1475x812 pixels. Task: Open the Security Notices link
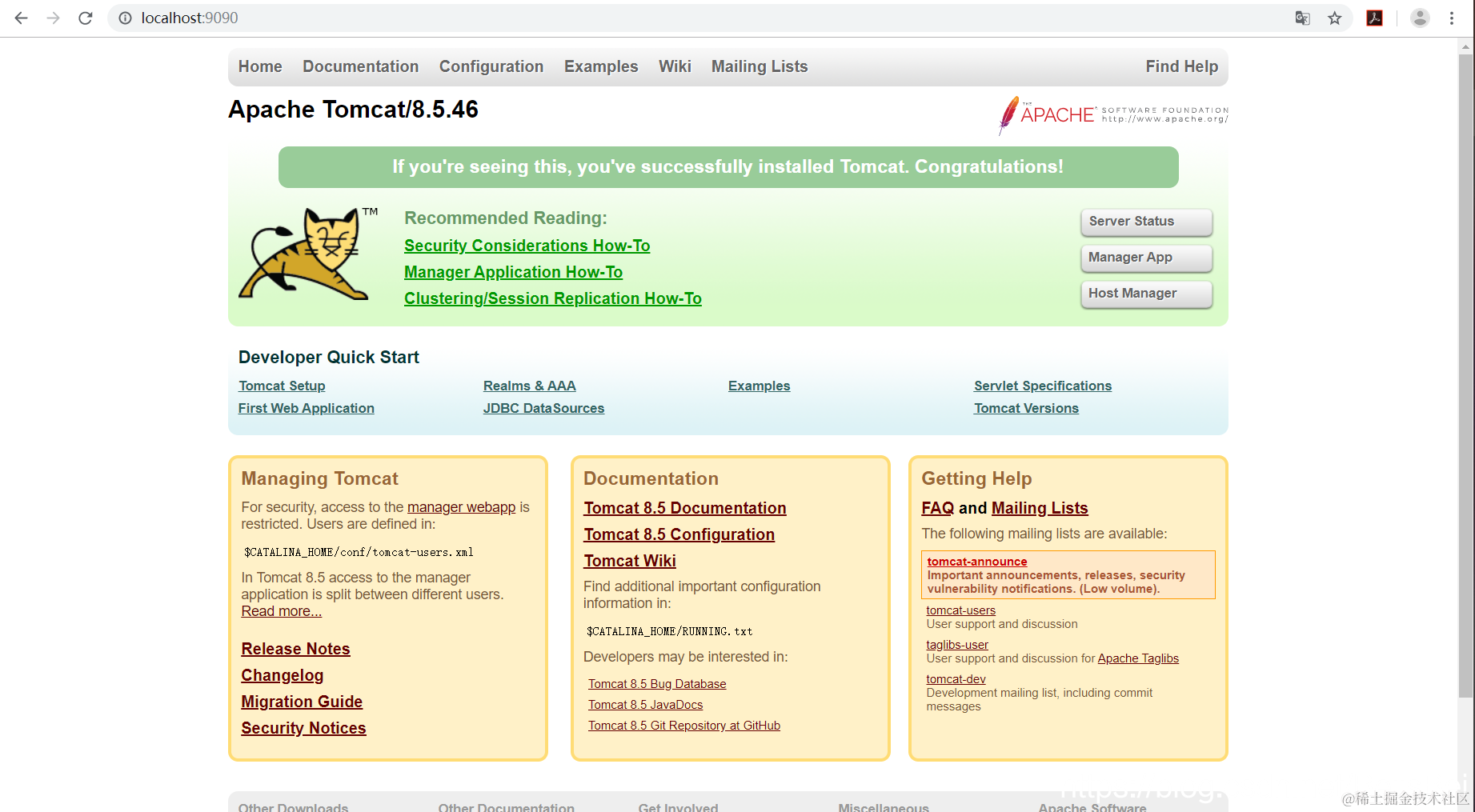point(304,728)
